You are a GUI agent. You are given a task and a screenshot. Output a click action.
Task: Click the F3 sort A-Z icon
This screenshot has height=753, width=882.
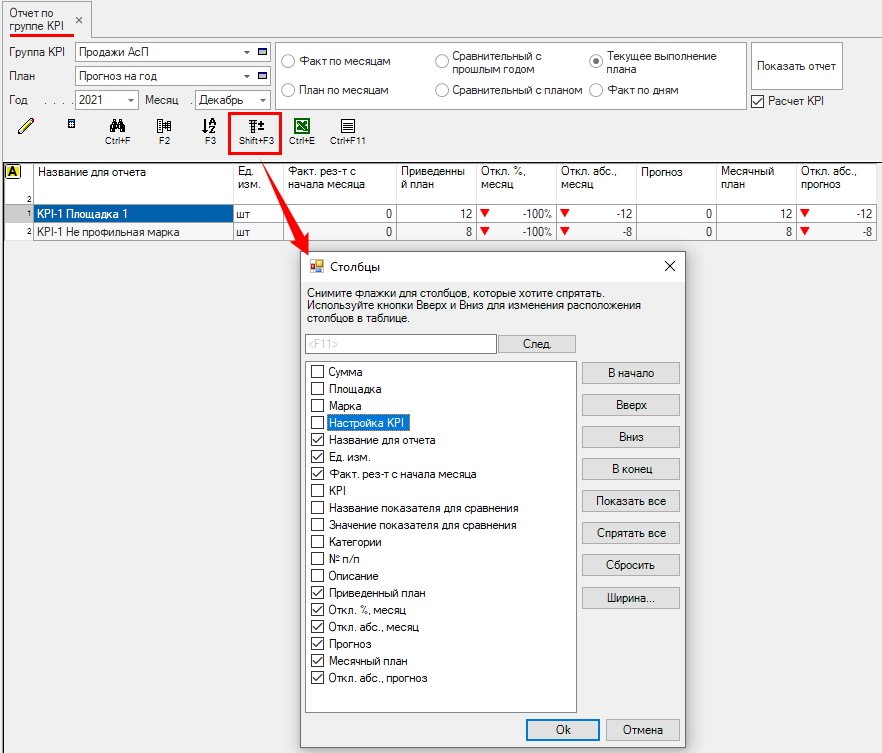click(x=209, y=126)
